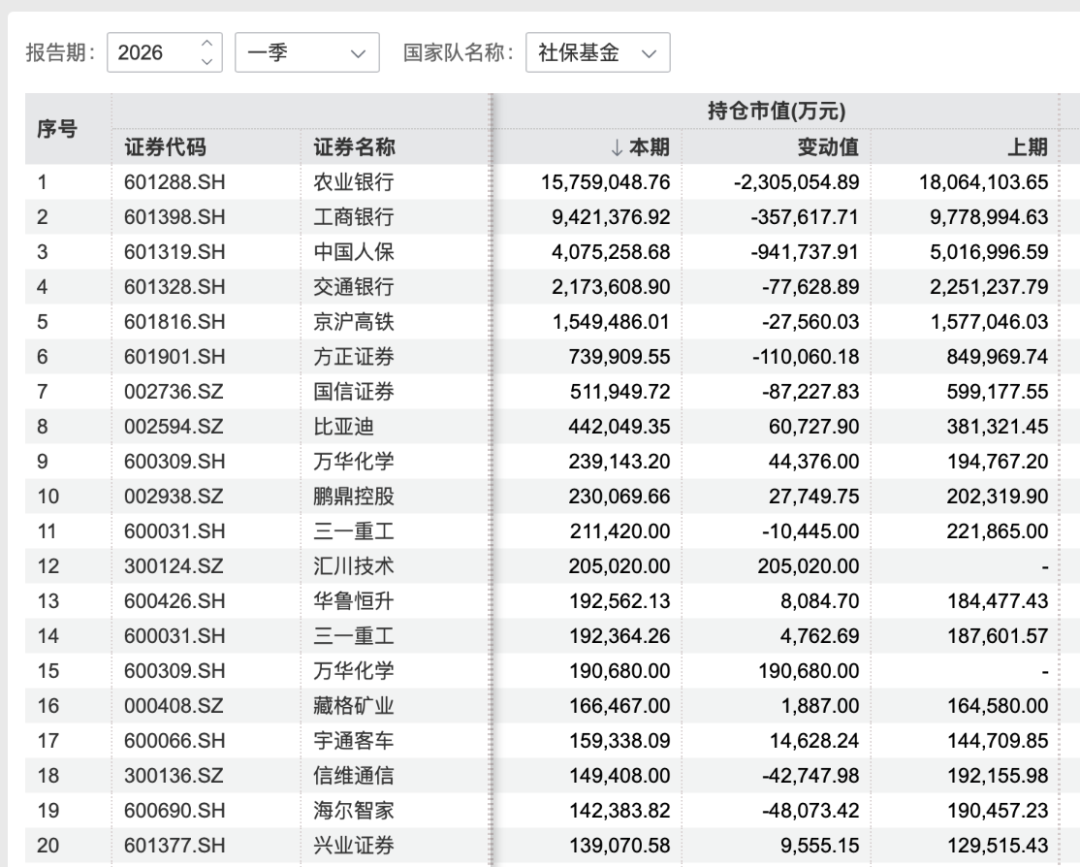Select stock code 600690.SH
1080x867 pixels.
pyautogui.click(x=175, y=811)
